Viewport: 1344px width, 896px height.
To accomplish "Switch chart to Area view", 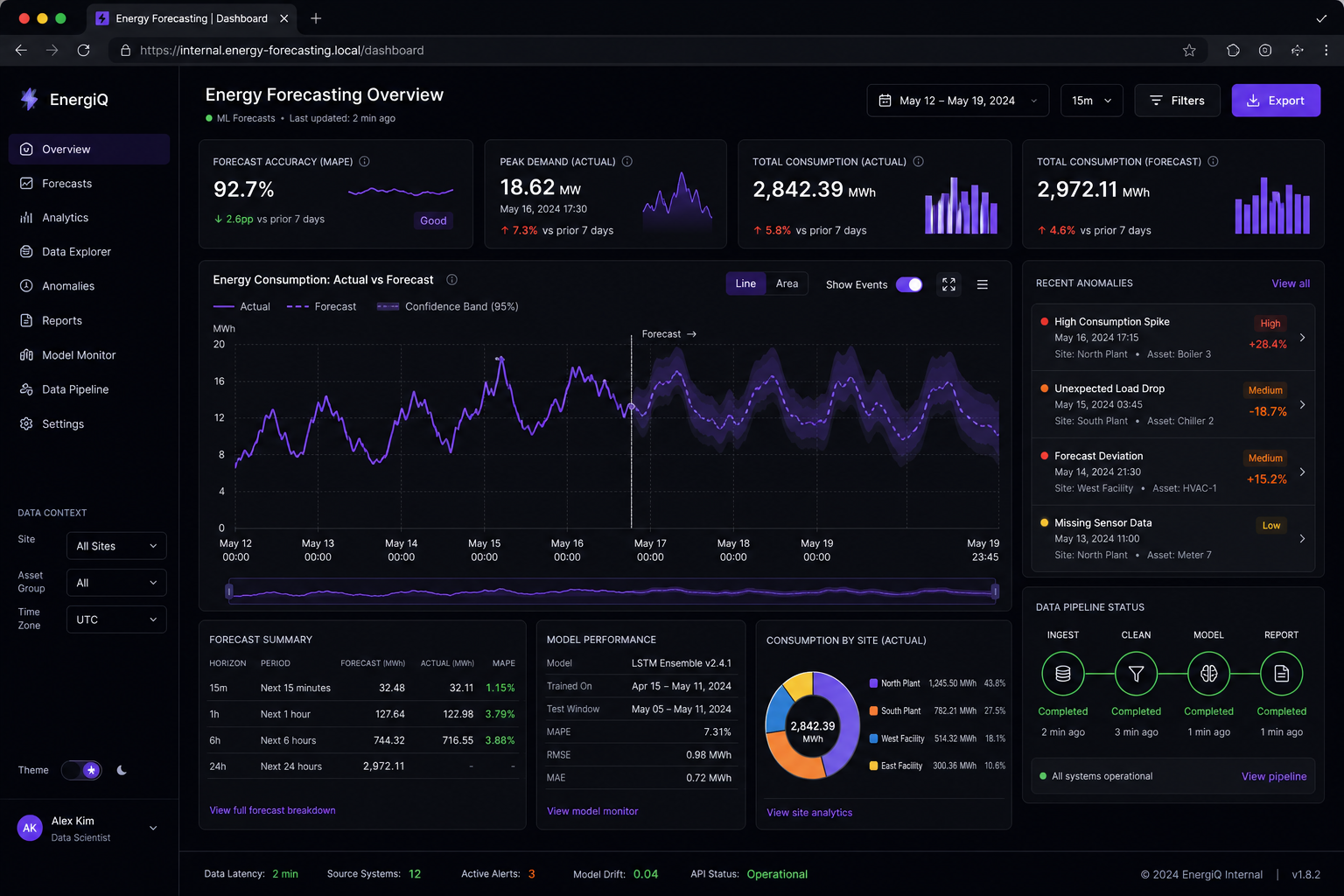I will [787, 283].
